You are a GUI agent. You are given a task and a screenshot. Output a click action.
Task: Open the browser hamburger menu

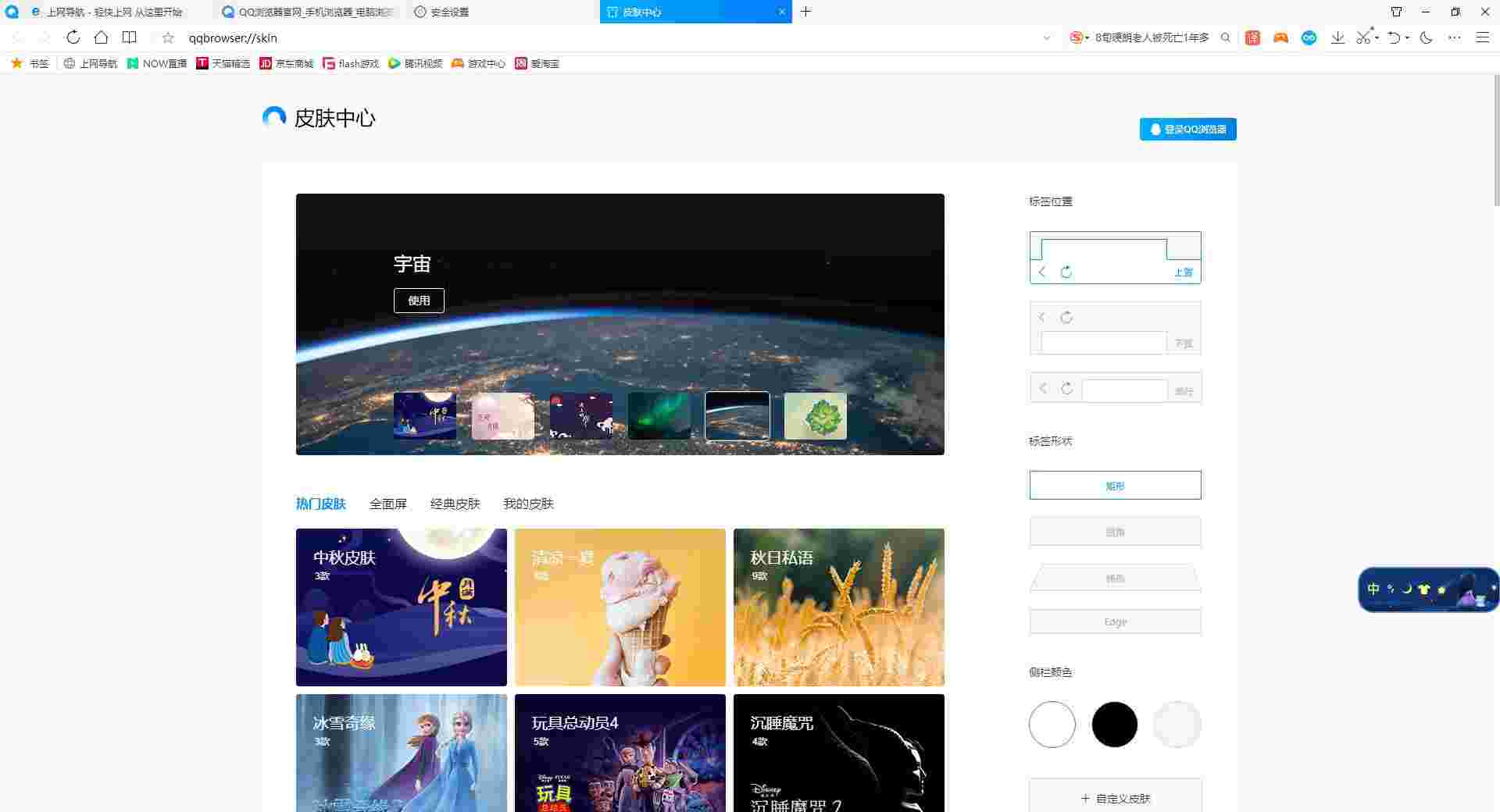[x=1482, y=37]
